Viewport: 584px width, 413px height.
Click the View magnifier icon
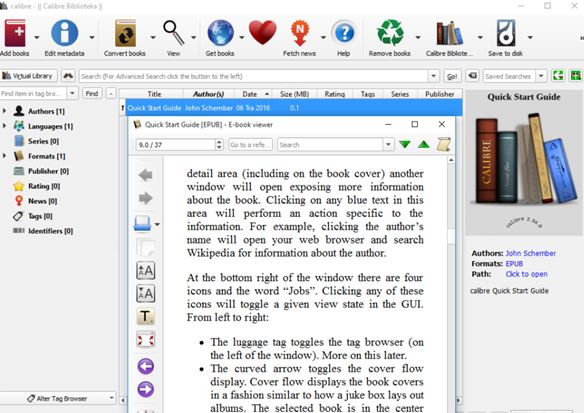point(174,33)
